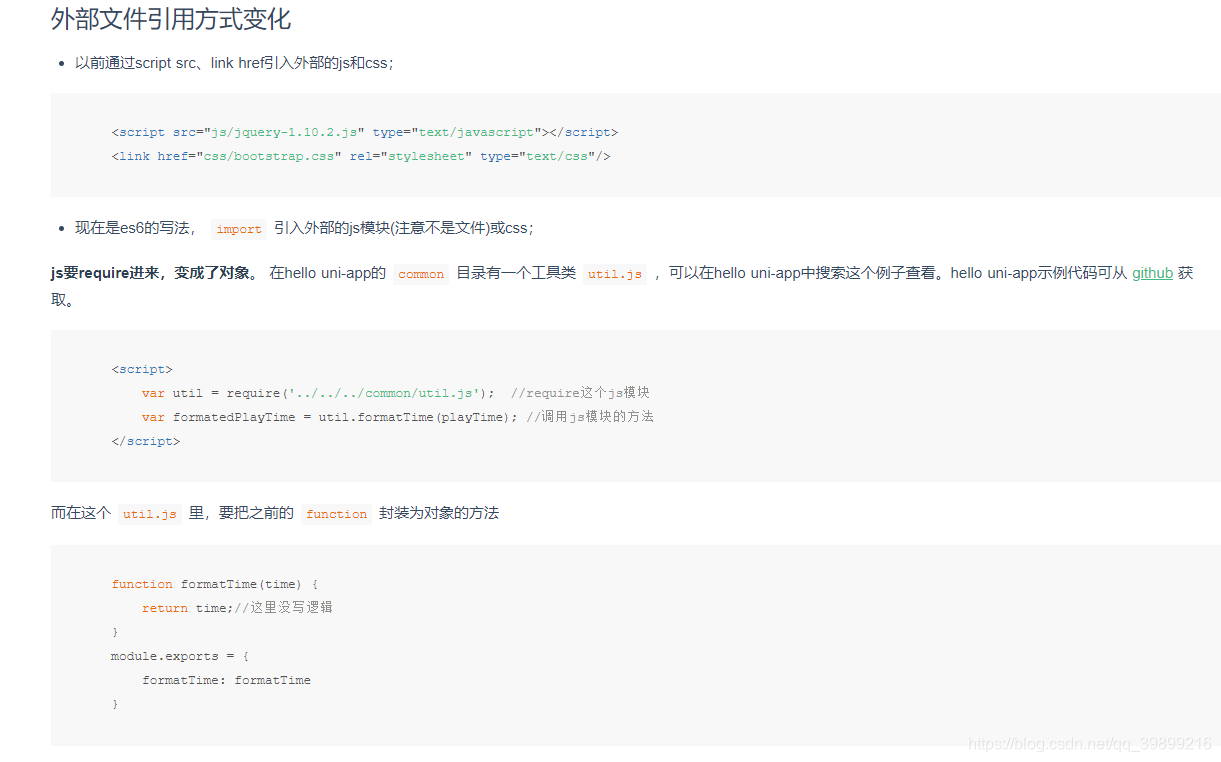Click inline code 'util.js' after 而在这个
This screenshot has width=1221, height=762.
coord(149,514)
